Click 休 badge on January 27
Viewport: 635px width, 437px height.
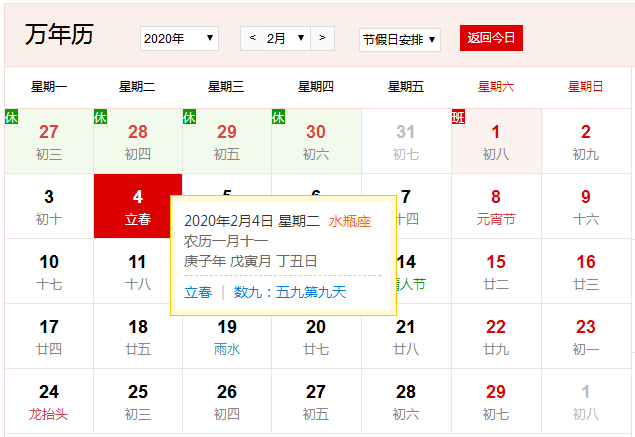click(11, 117)
